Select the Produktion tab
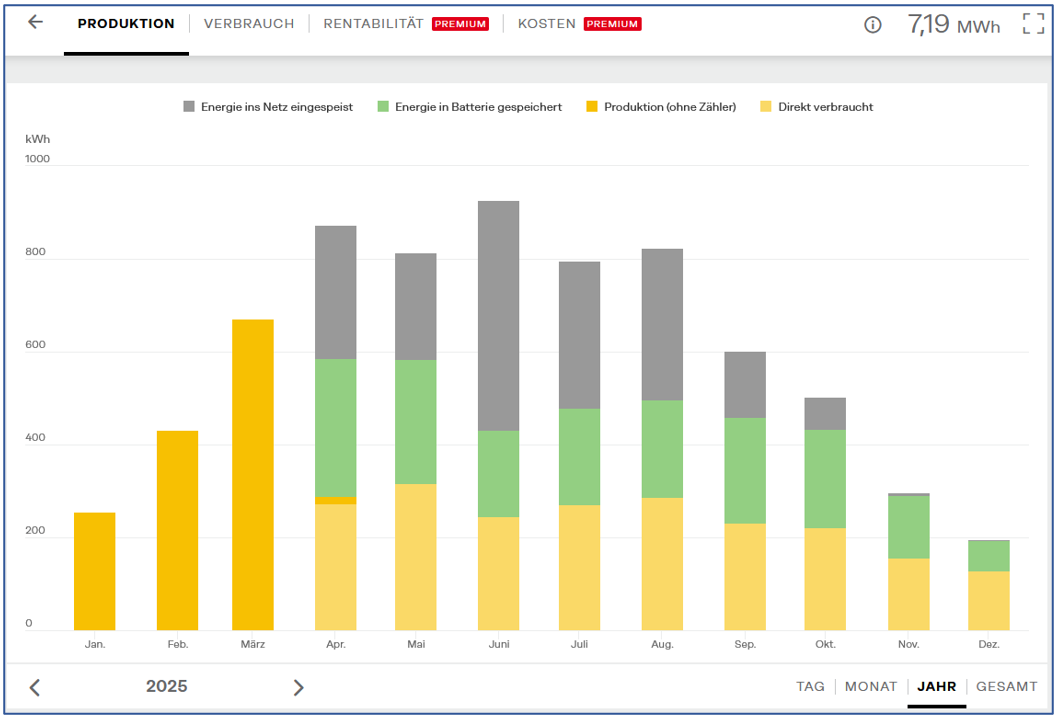 pos(126,24)
